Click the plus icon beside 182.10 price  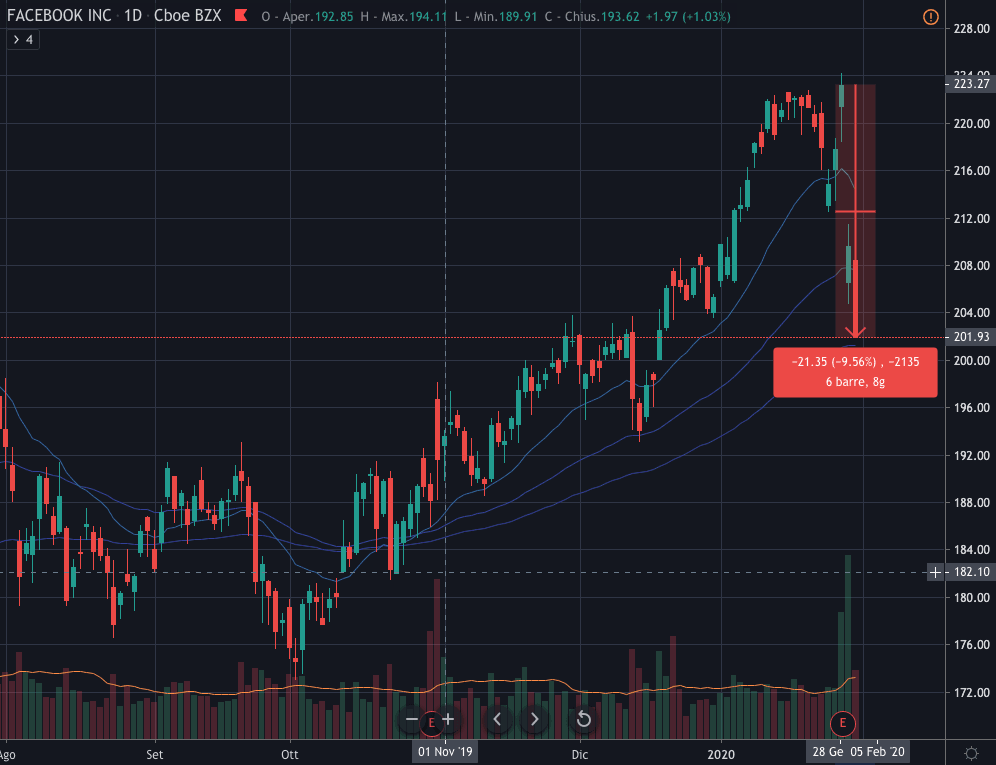click(x=934, y=572)
